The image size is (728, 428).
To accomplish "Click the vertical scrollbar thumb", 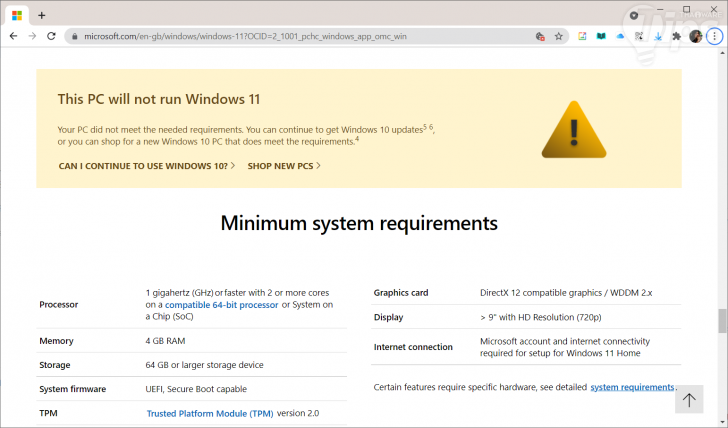I will (x=722, y=321).
